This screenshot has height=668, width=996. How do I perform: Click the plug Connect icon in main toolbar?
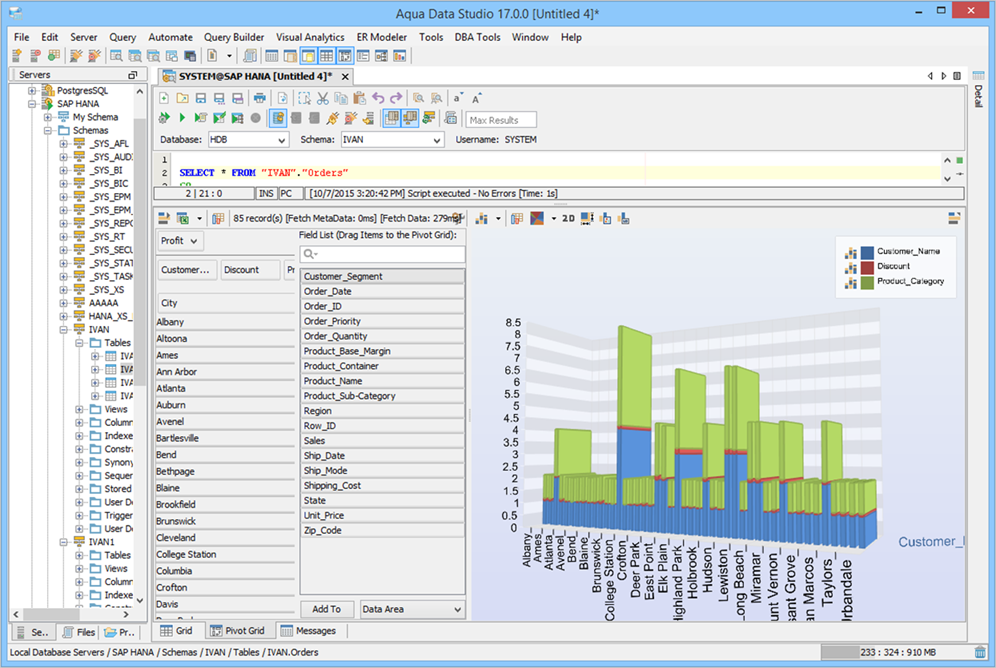coord(76,56)
